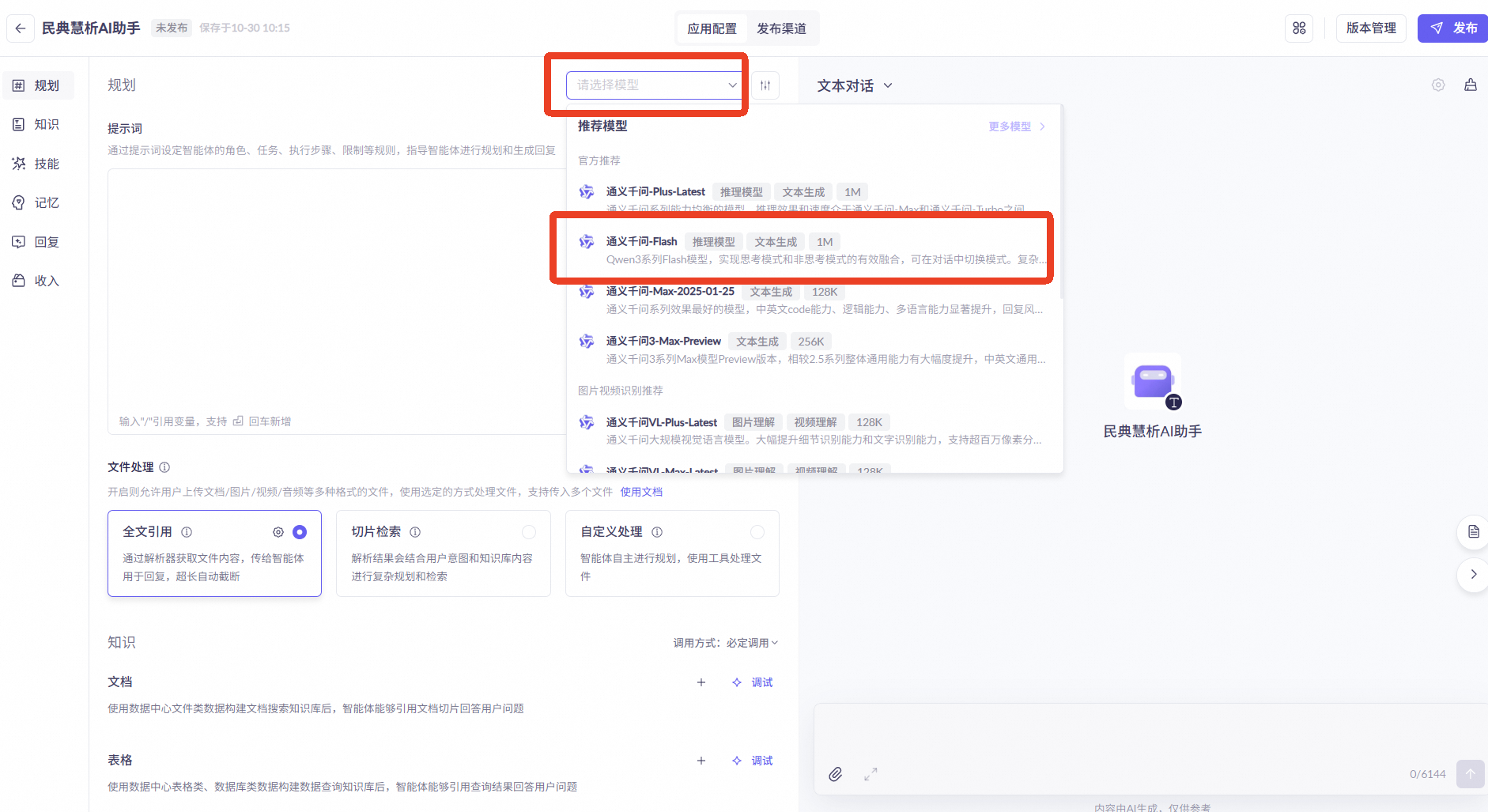Open the 使用文档 link
This screenshot has height=812, width=1488.
click(641, 492)
